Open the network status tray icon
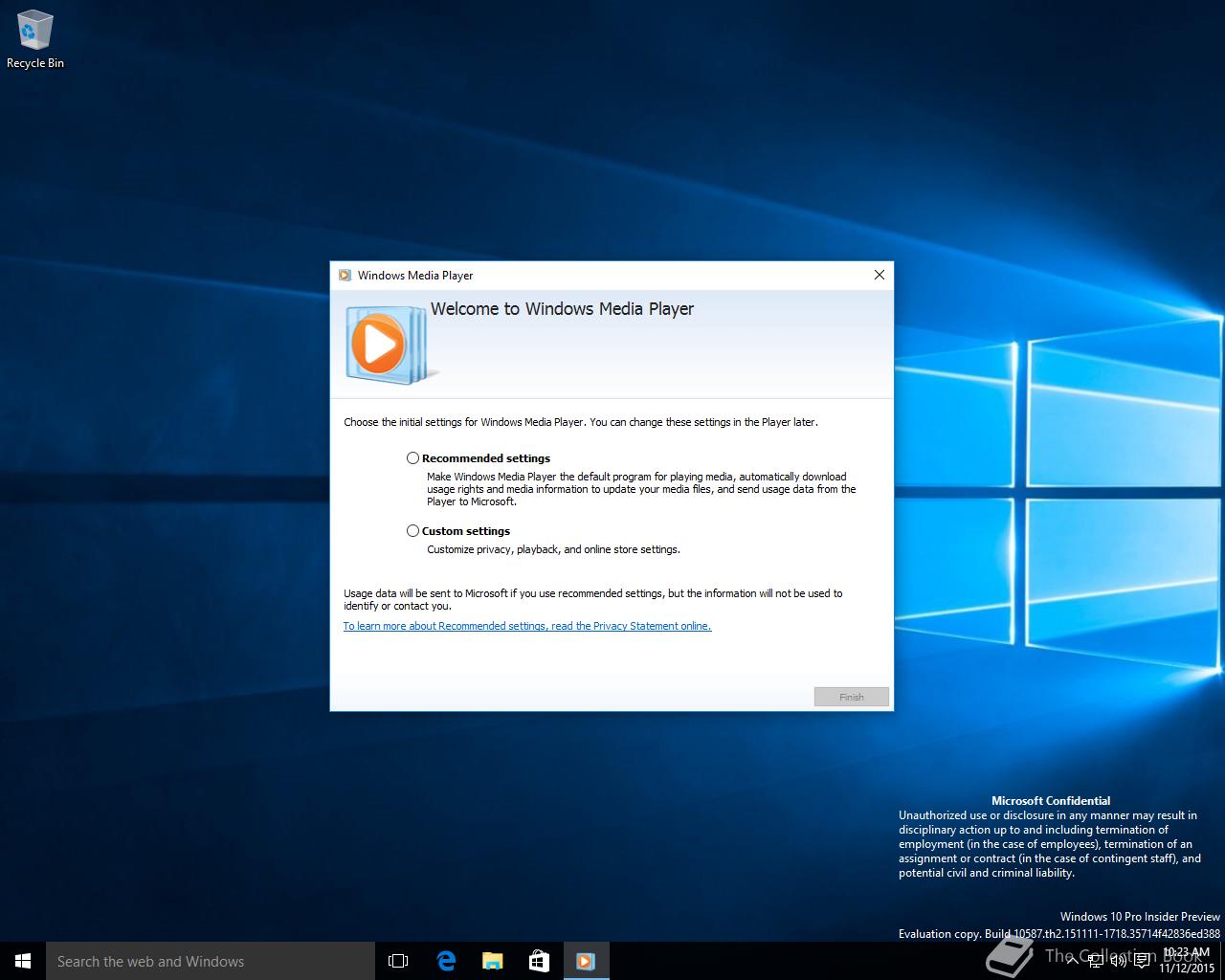This screenshot has height=980, width=1225. point(1096,961)
